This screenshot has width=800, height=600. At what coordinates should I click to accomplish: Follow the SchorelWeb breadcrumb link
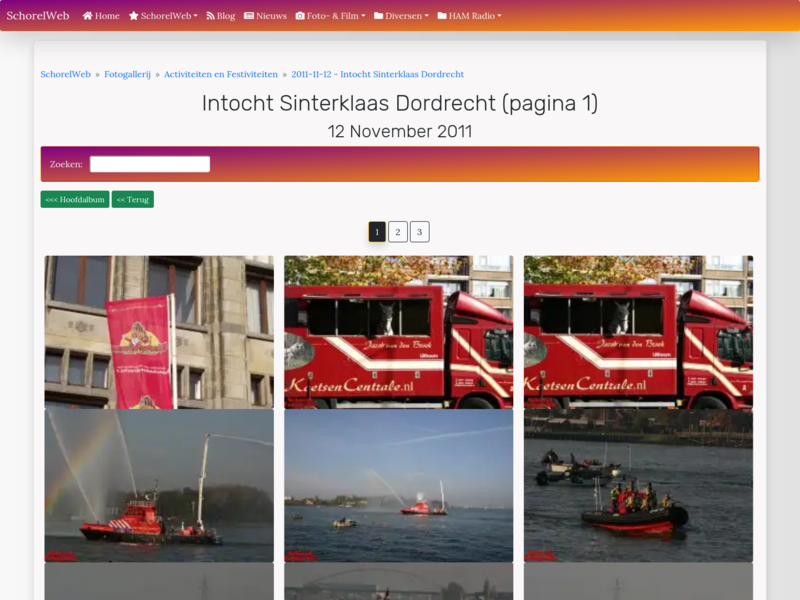[65, 74]
